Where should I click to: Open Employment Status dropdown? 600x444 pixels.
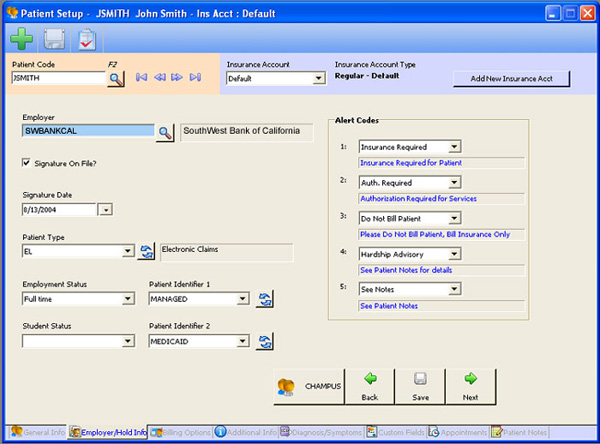[x=127, y=298]
